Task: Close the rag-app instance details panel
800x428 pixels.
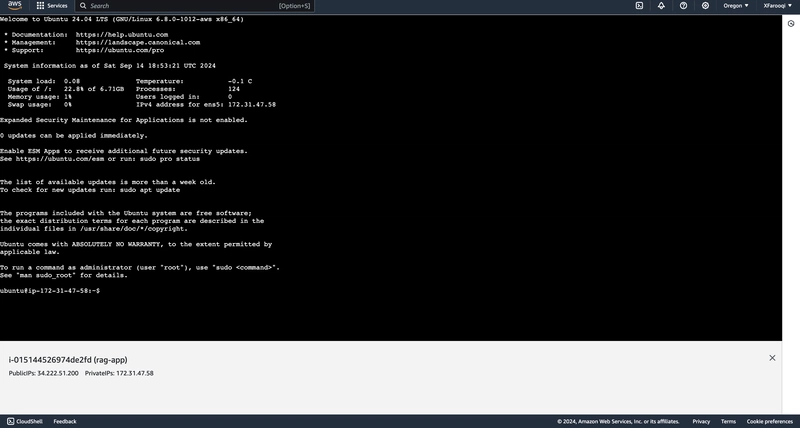Action: [772, 358]
